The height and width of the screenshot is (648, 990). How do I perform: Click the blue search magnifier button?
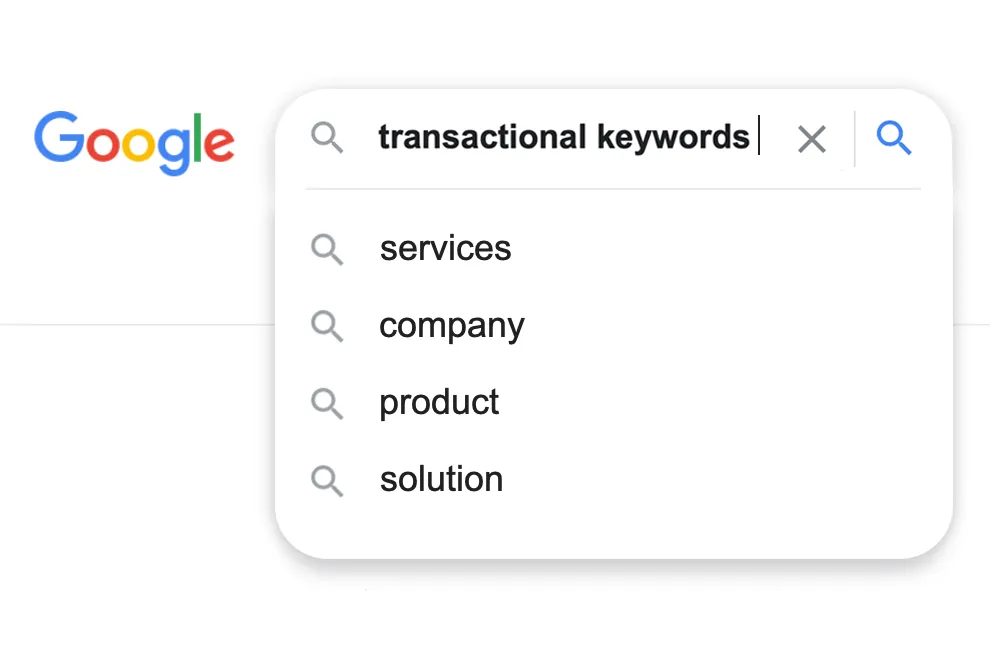point(893,139)
